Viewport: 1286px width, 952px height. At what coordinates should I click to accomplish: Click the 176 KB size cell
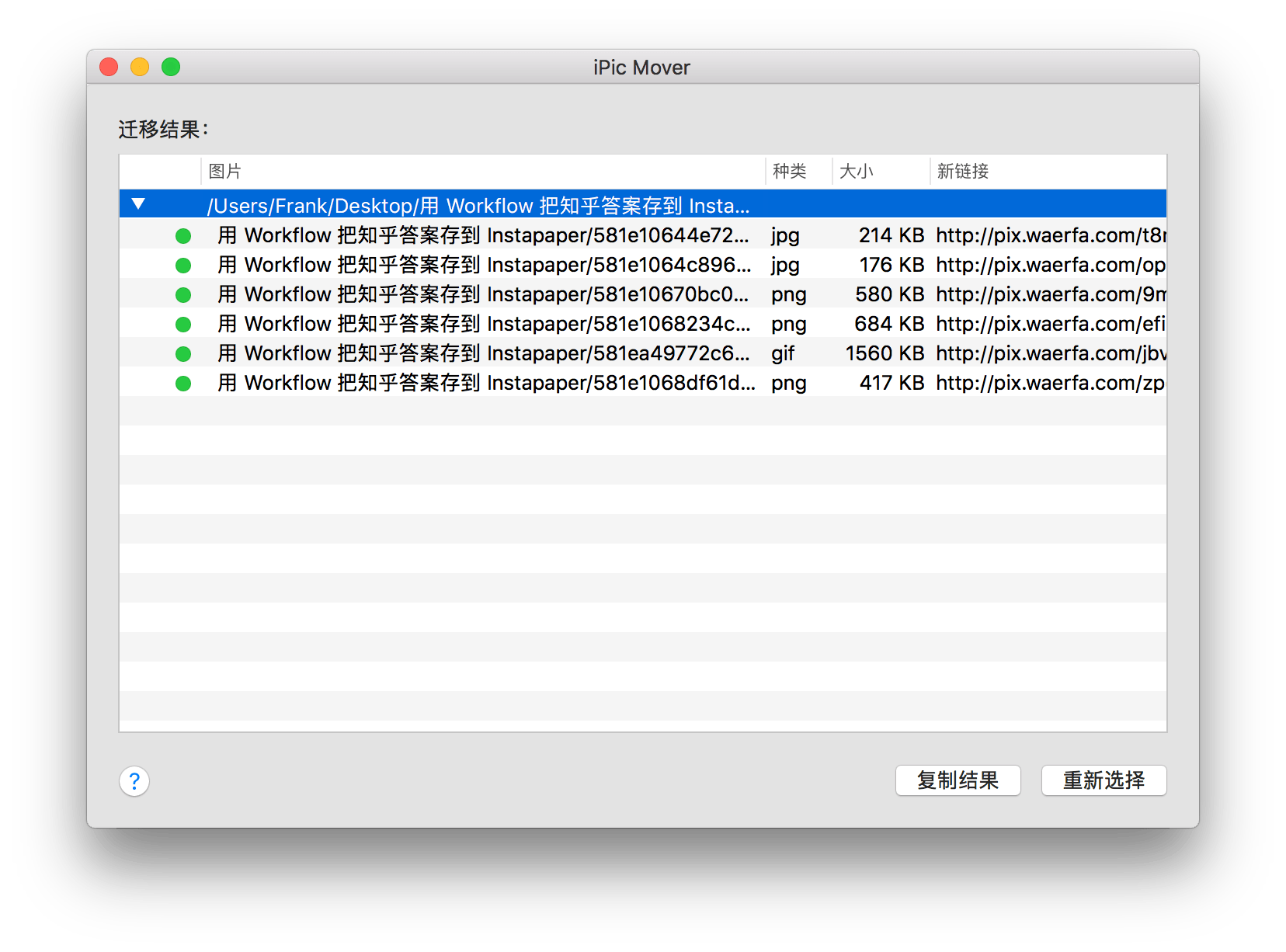pos(892,265)
